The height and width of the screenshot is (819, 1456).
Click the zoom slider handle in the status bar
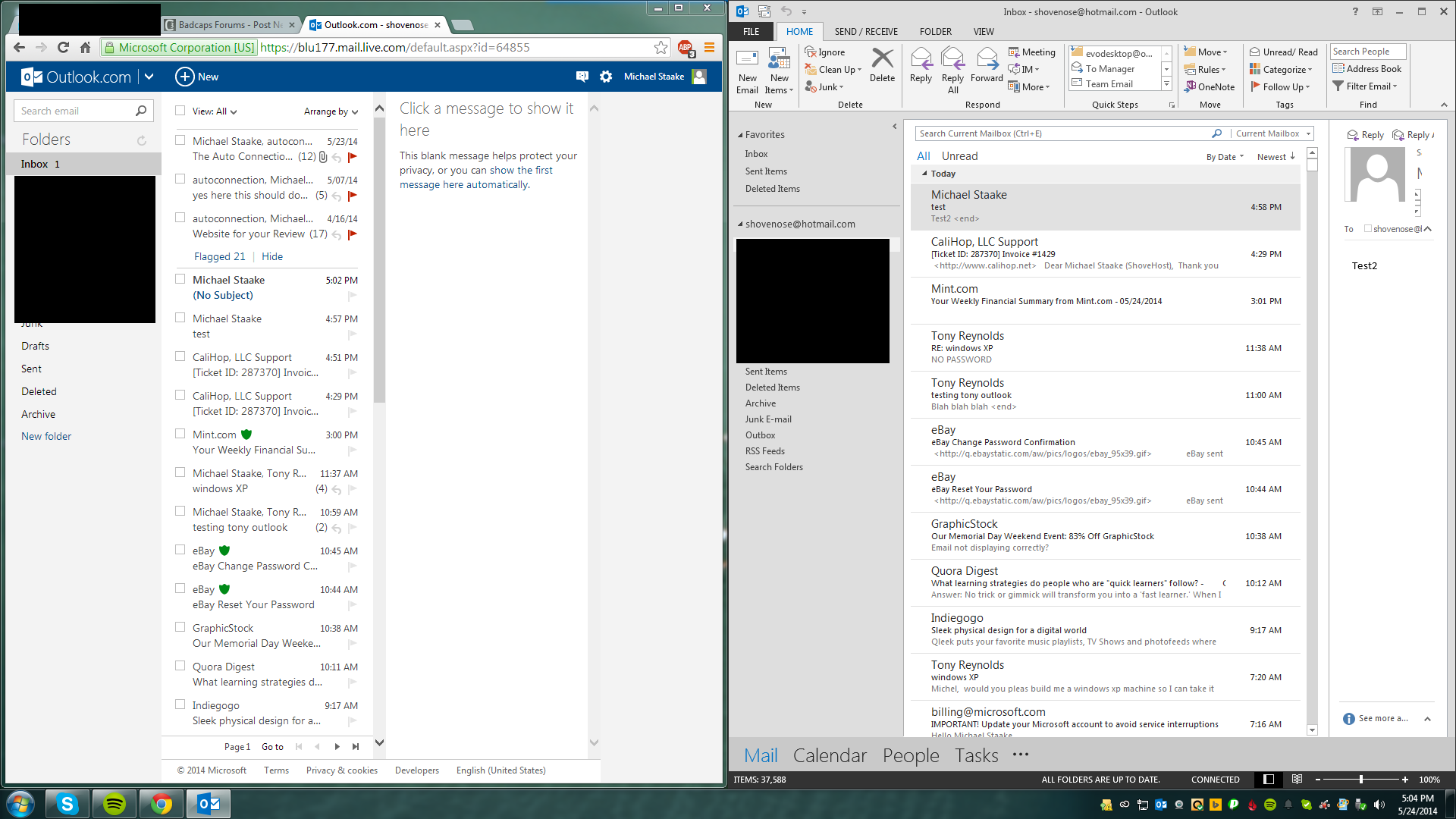(1361, 780)
